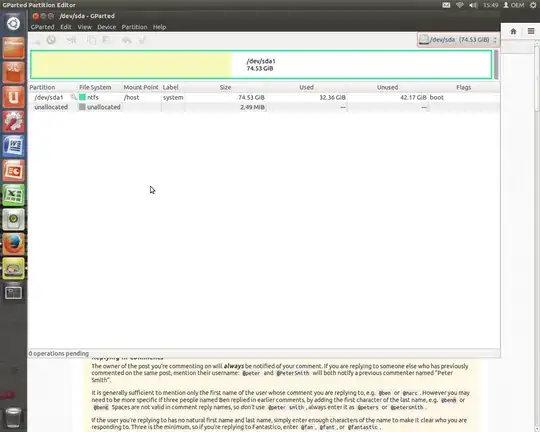Image resolution: width=540 pixels, height=432 pixels.
Task: Select the /dev/sda1 row in the partition table
Action: (x=264, y=97)
